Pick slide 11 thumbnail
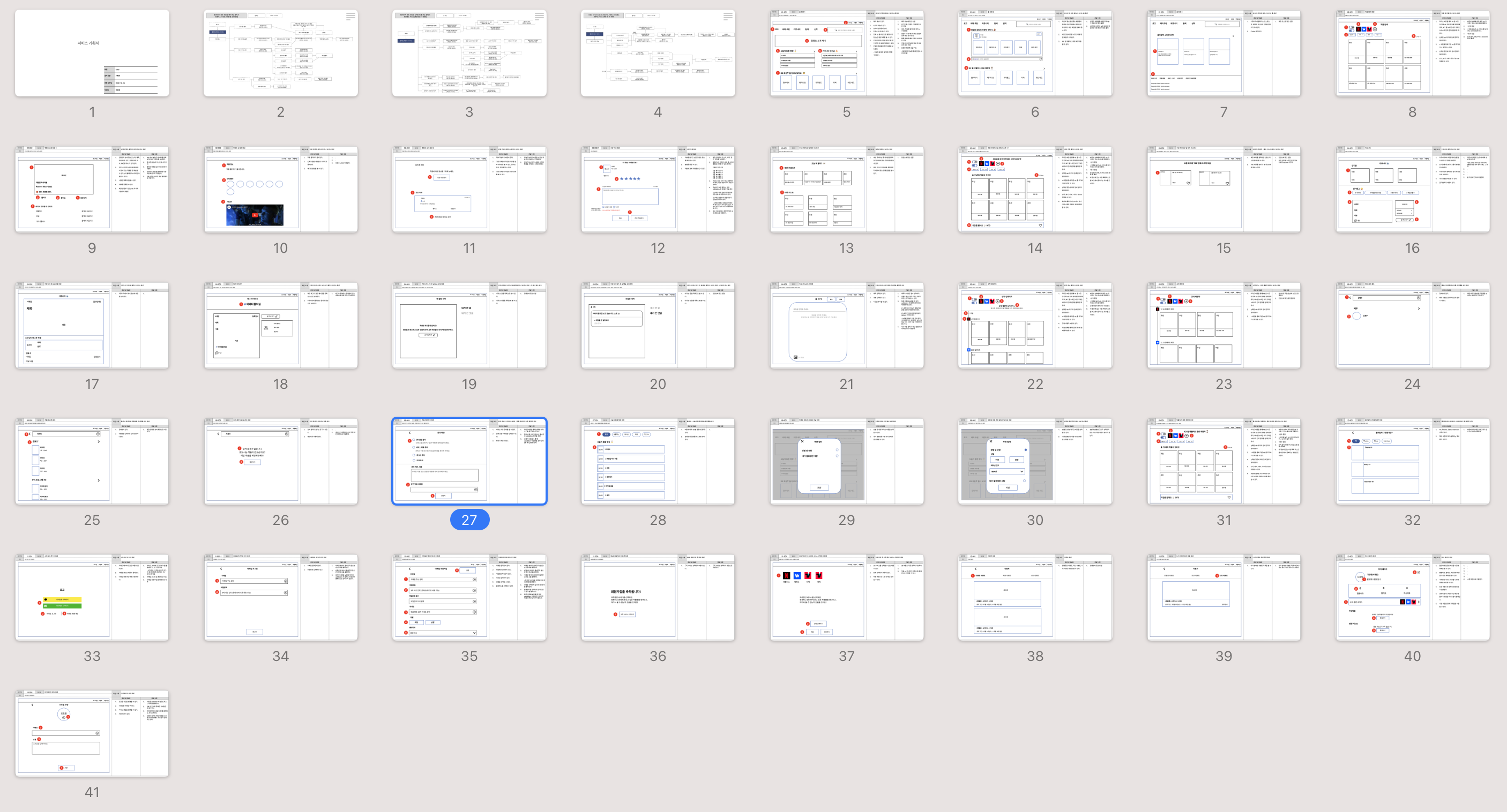 (x=469, y=189)
